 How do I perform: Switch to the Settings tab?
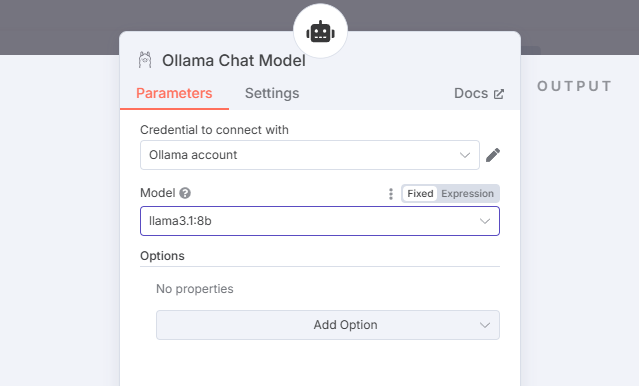[272, 93]
